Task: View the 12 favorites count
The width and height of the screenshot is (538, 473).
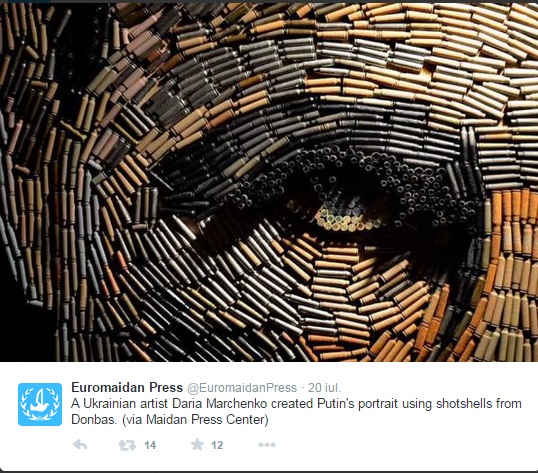Action: [x=217, y=445]
